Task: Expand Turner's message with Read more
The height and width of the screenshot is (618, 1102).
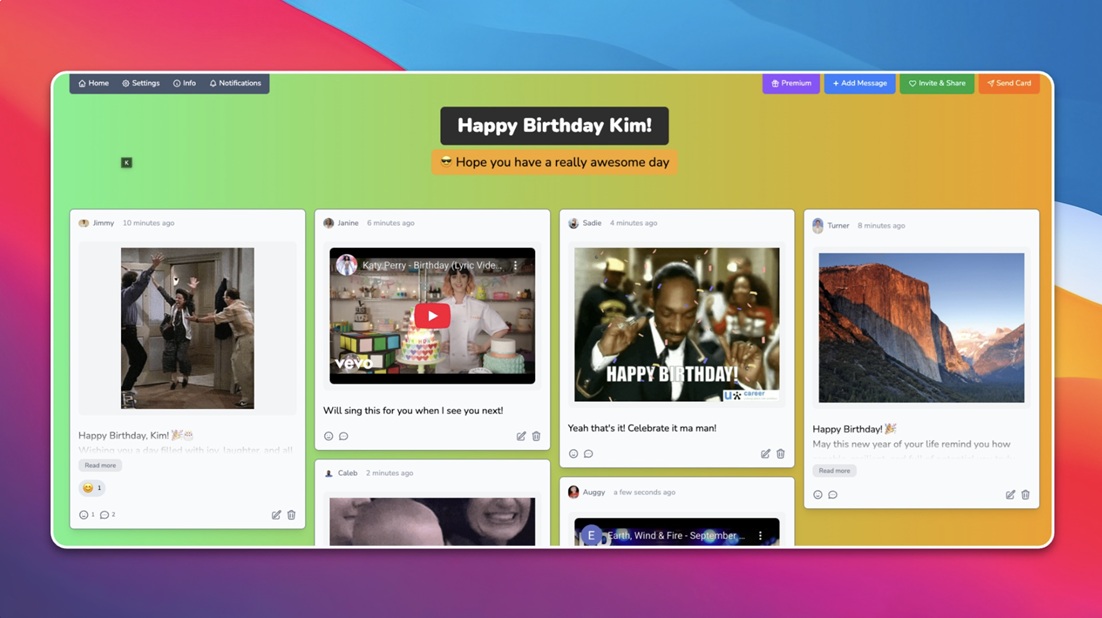Action: (x=834, y=470)
